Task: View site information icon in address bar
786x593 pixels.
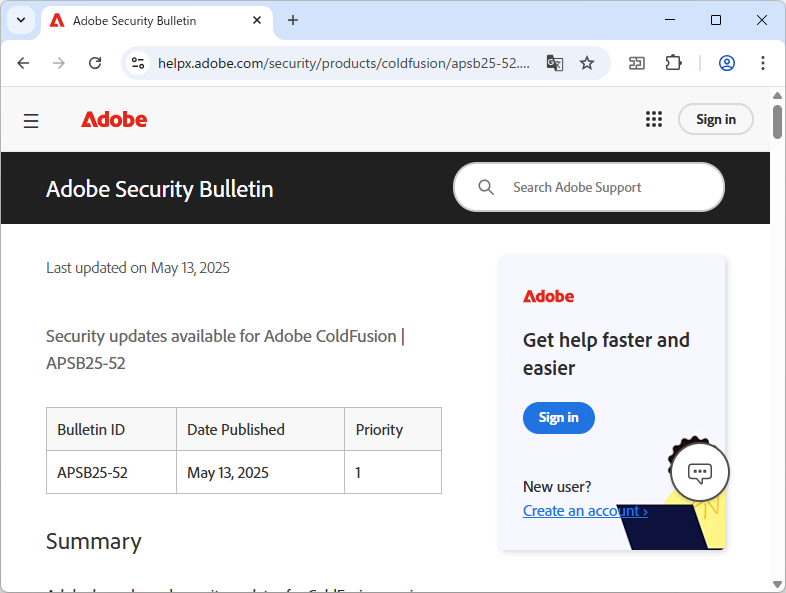Action: pos(139,63)
